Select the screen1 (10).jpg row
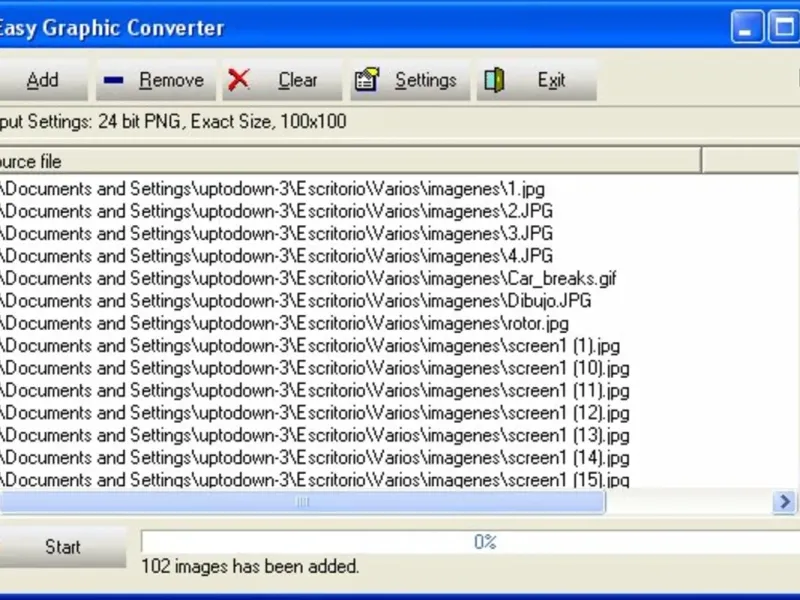 315,368
